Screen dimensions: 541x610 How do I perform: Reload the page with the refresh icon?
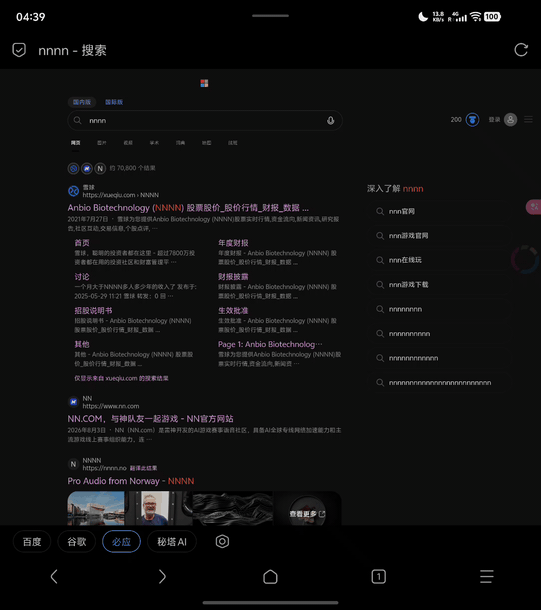[x=521, y=50]
